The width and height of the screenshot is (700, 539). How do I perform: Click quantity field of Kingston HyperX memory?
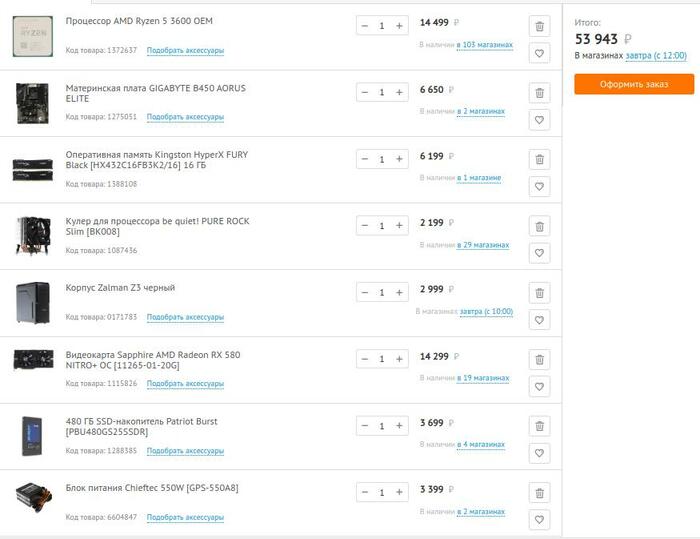coord(382,159)
